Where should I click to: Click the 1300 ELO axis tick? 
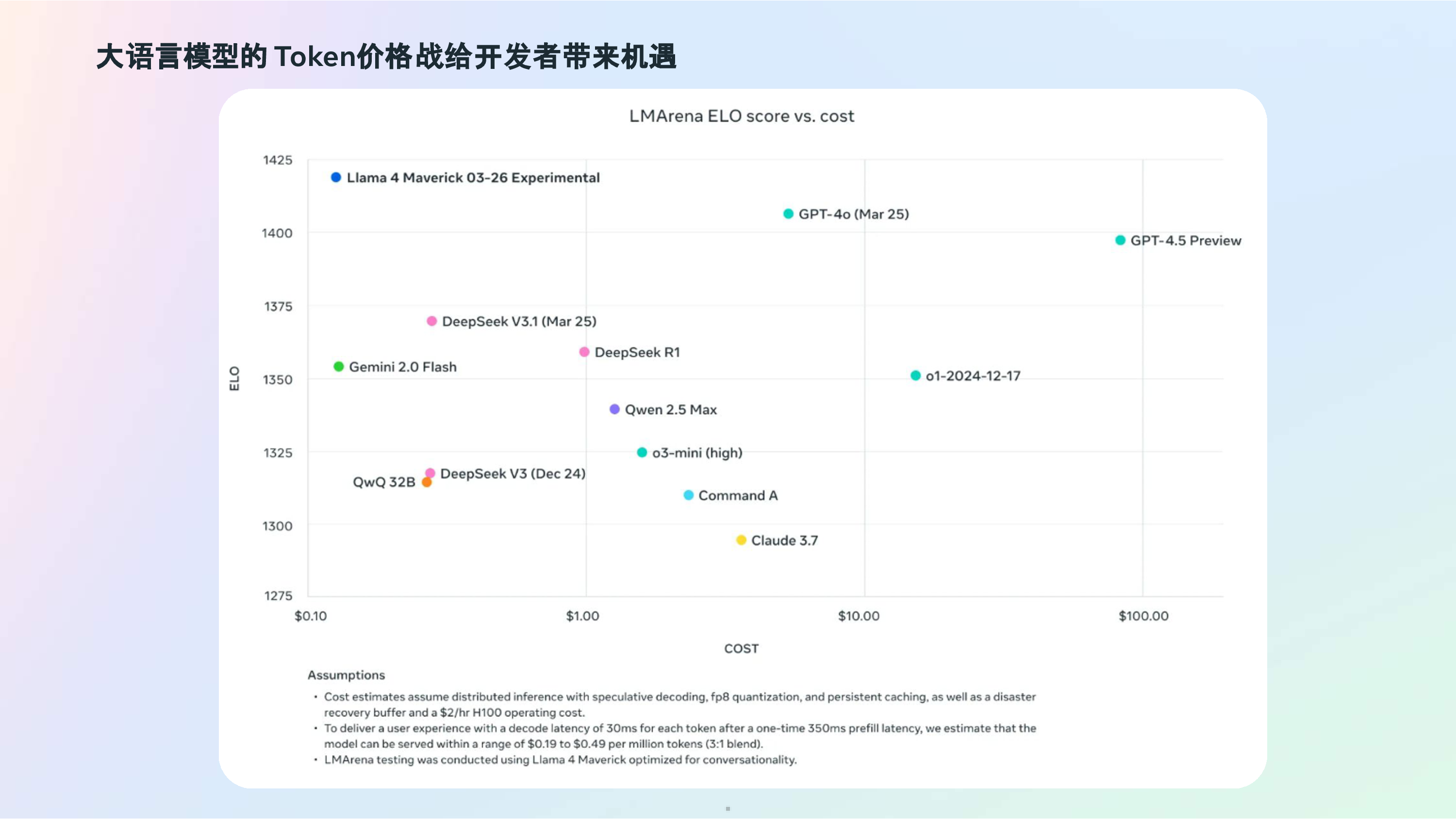[278, 526]
